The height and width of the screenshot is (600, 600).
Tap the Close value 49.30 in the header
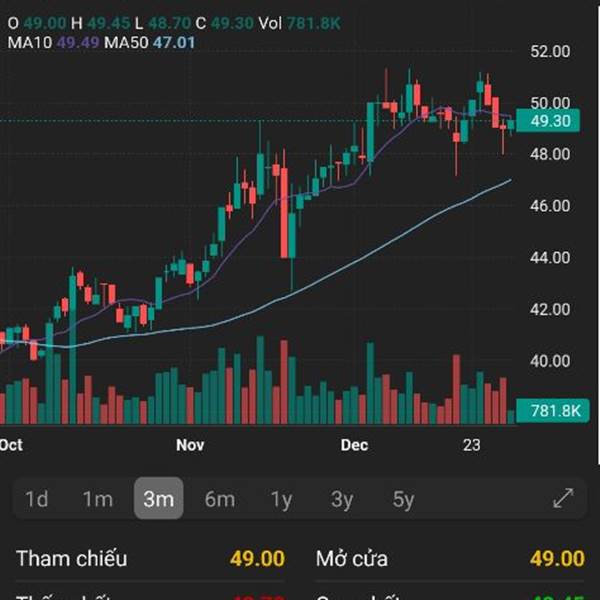232,23
